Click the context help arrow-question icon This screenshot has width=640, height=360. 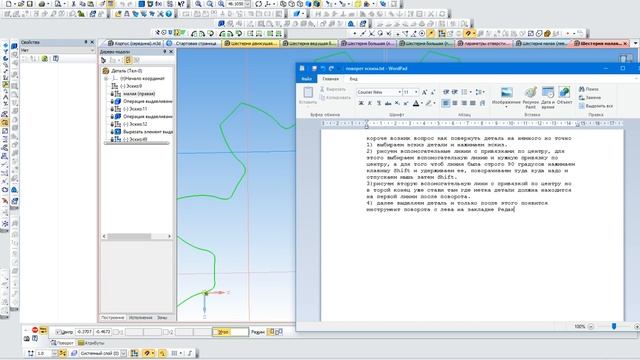(x=181, y=4)
